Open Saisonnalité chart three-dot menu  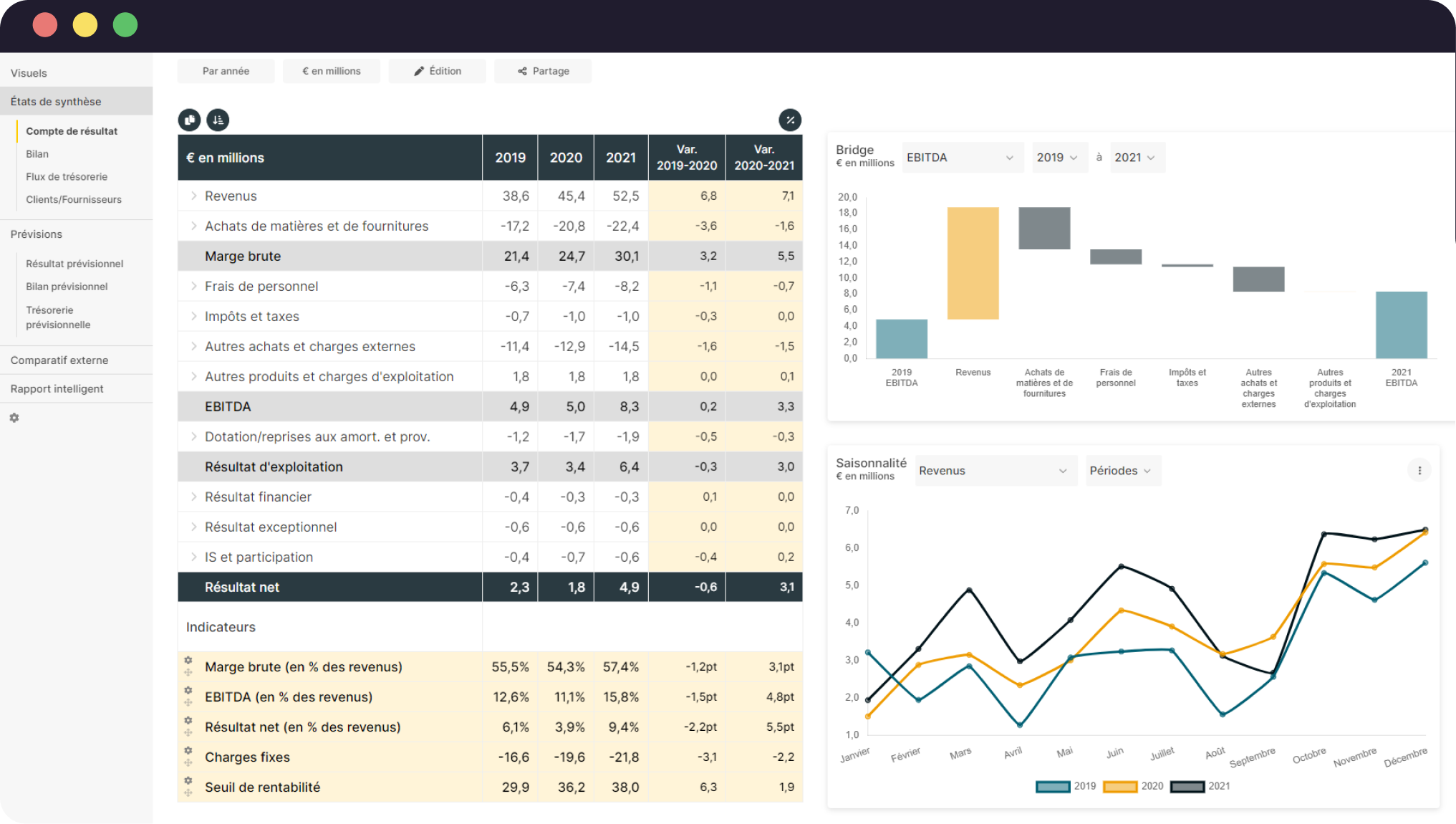coord(1419,471)
